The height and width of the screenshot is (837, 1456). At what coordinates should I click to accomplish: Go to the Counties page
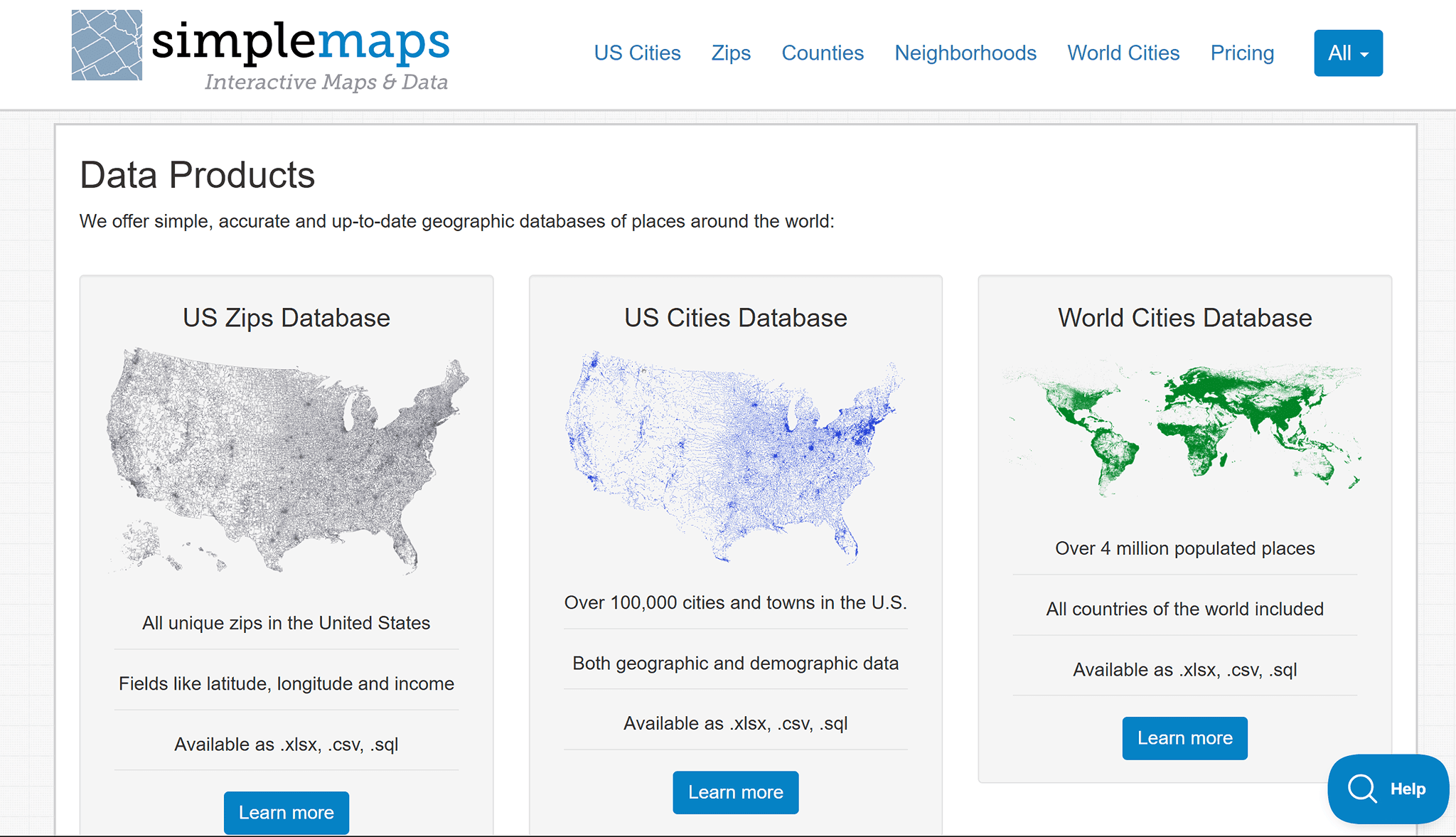click(x=823, y=53)
